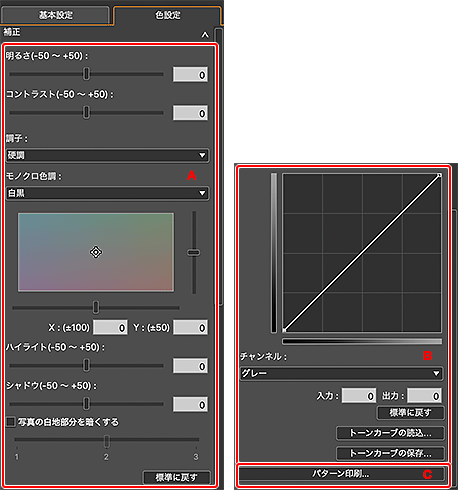Click the ハイライト slider handle
458x490 pixels.
pyautogui.click(x=86, y=365)
